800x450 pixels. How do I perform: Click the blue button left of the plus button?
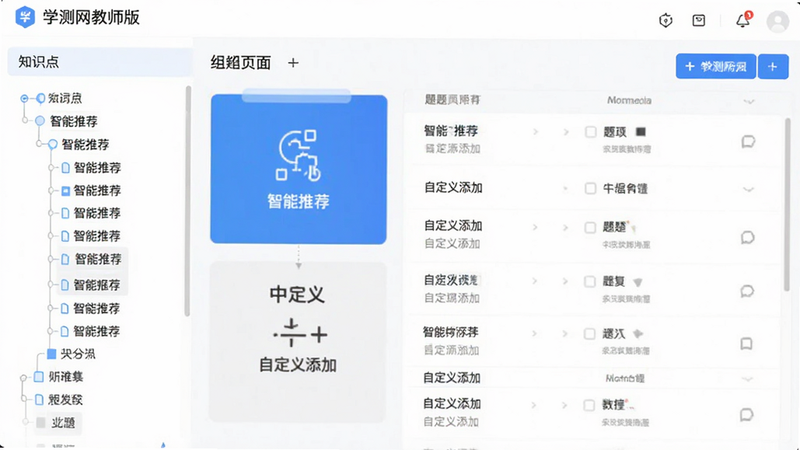pyautogui.click(x=716, y=66)
